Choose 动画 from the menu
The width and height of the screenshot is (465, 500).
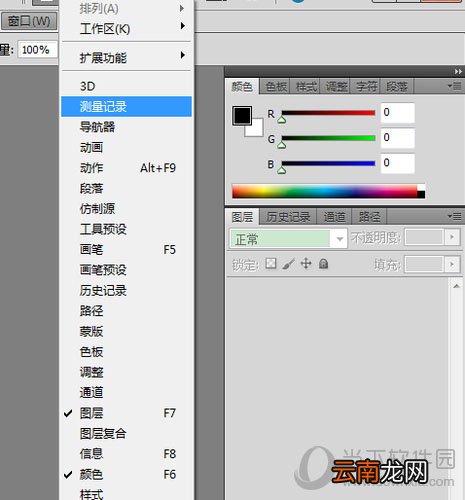(126, 147)
